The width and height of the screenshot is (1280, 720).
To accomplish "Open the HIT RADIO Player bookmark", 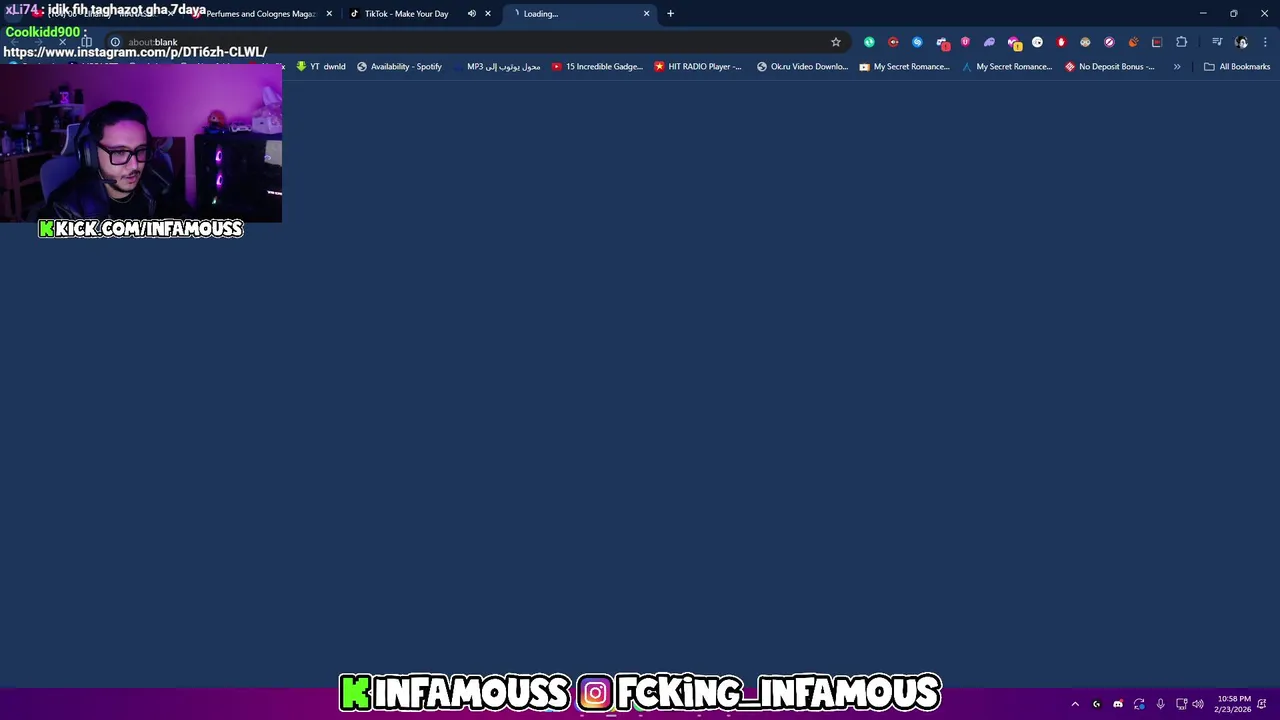I will tap(698, 67).
